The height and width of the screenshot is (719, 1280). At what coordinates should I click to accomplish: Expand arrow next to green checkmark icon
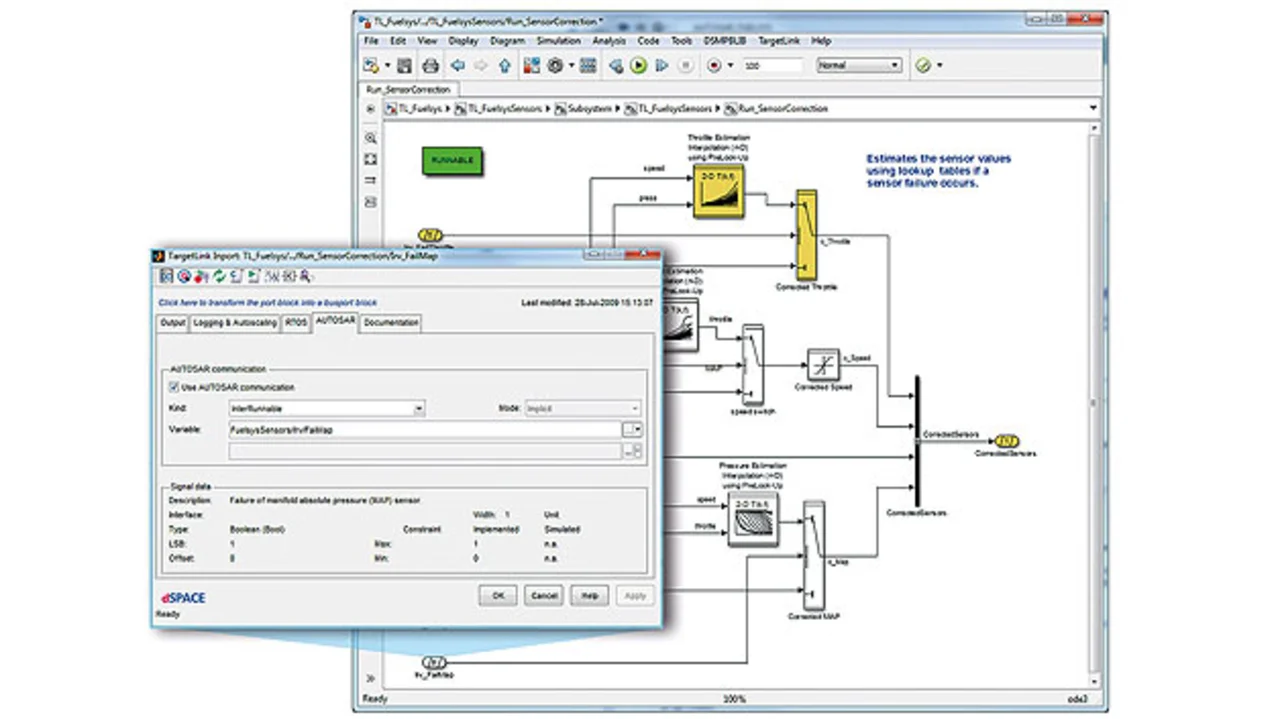[x=938, y=66]
